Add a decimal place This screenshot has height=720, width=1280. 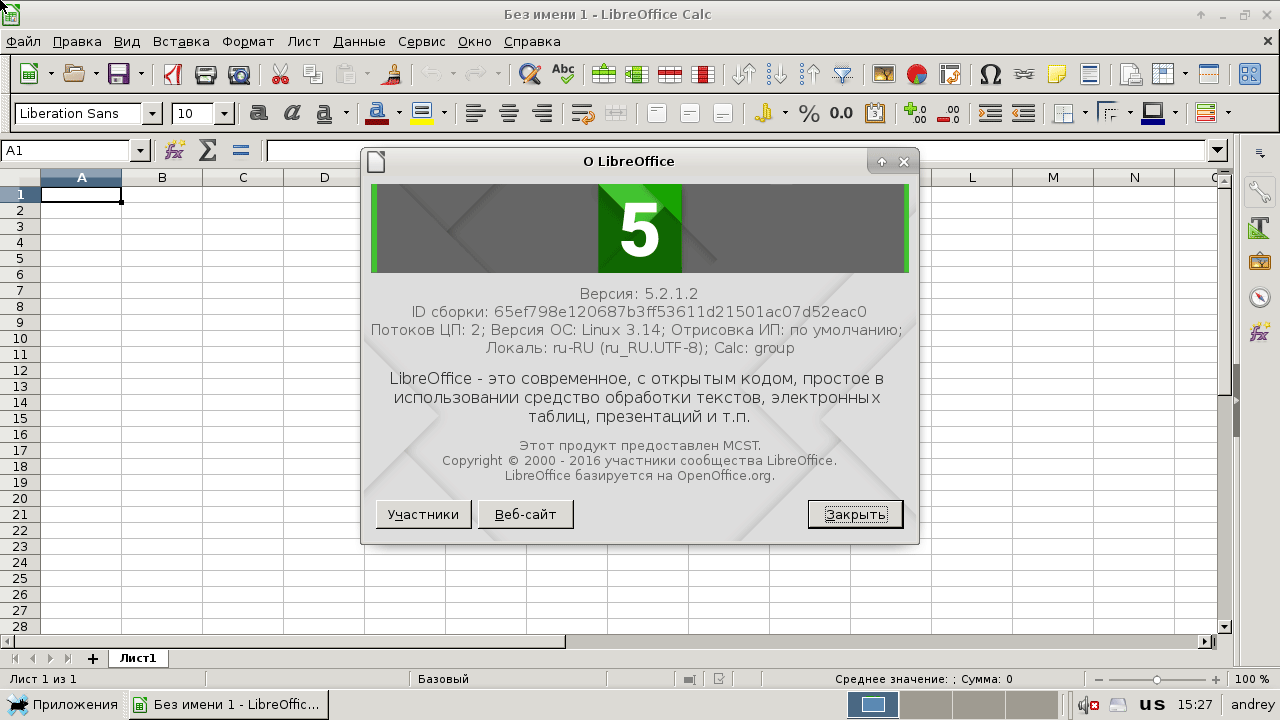coord(915,113)
